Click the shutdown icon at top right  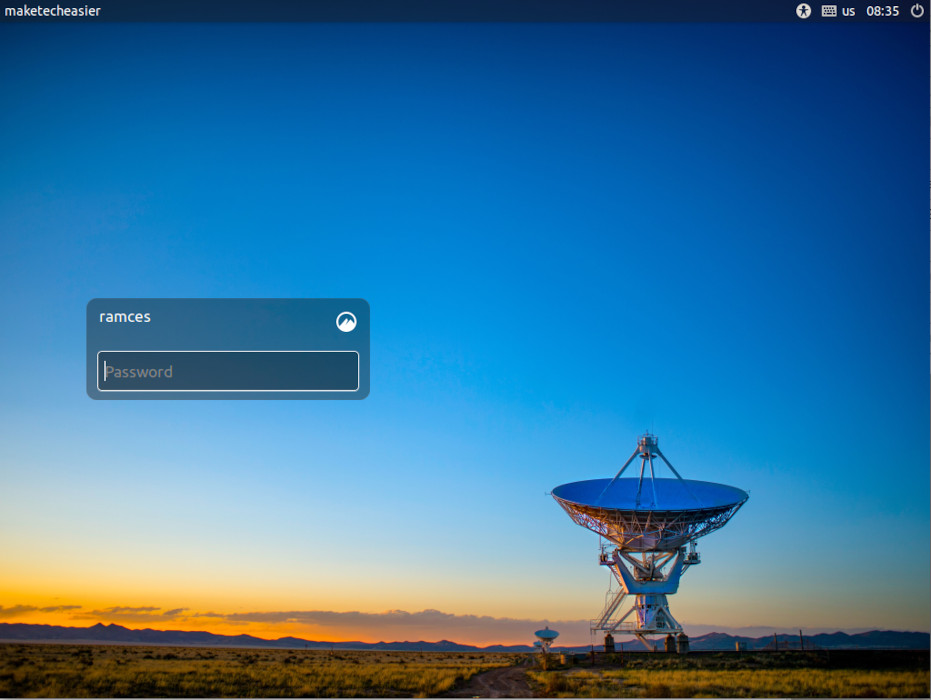click(916, 11)
